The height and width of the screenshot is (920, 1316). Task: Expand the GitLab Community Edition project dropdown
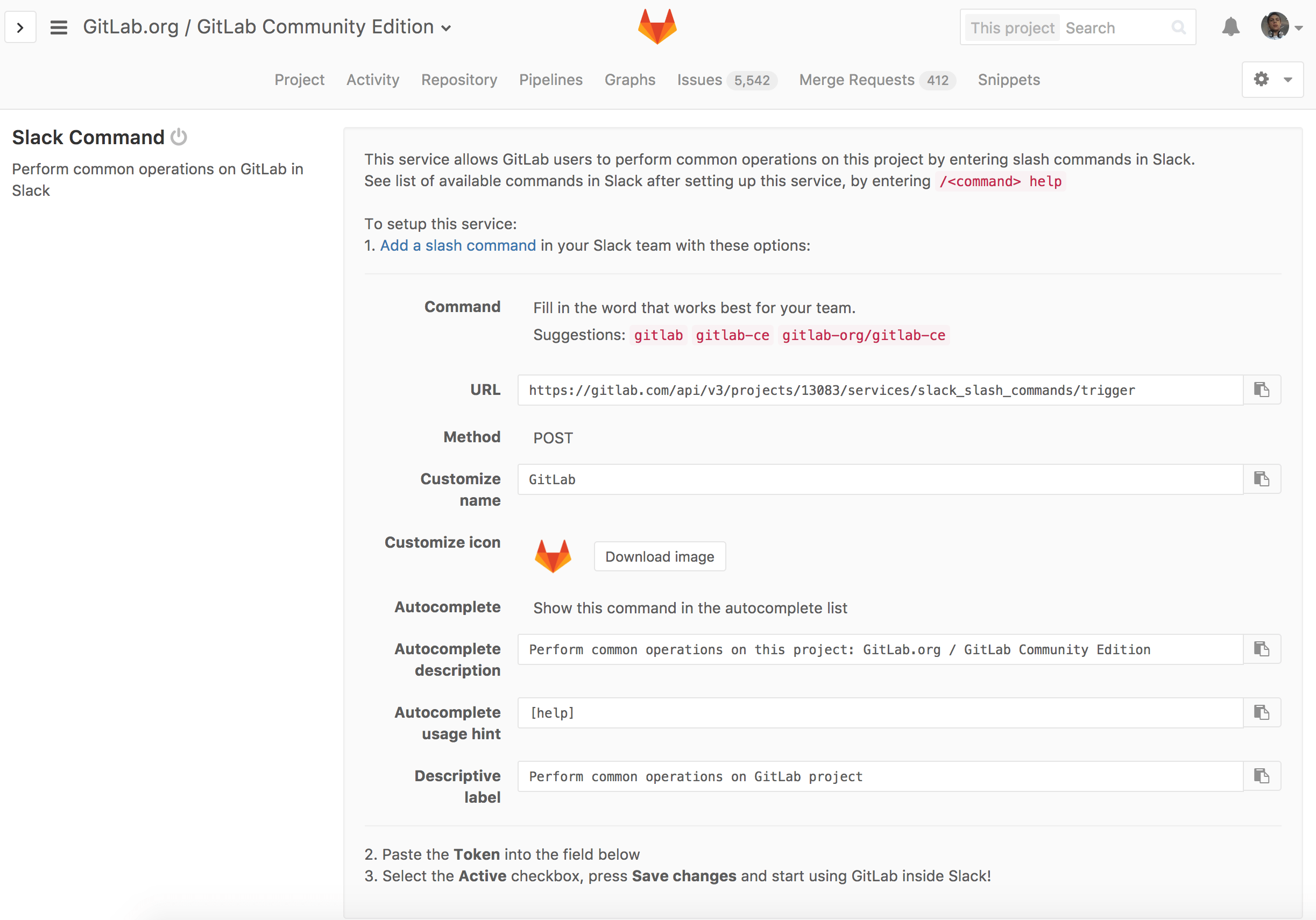(447, 27)
